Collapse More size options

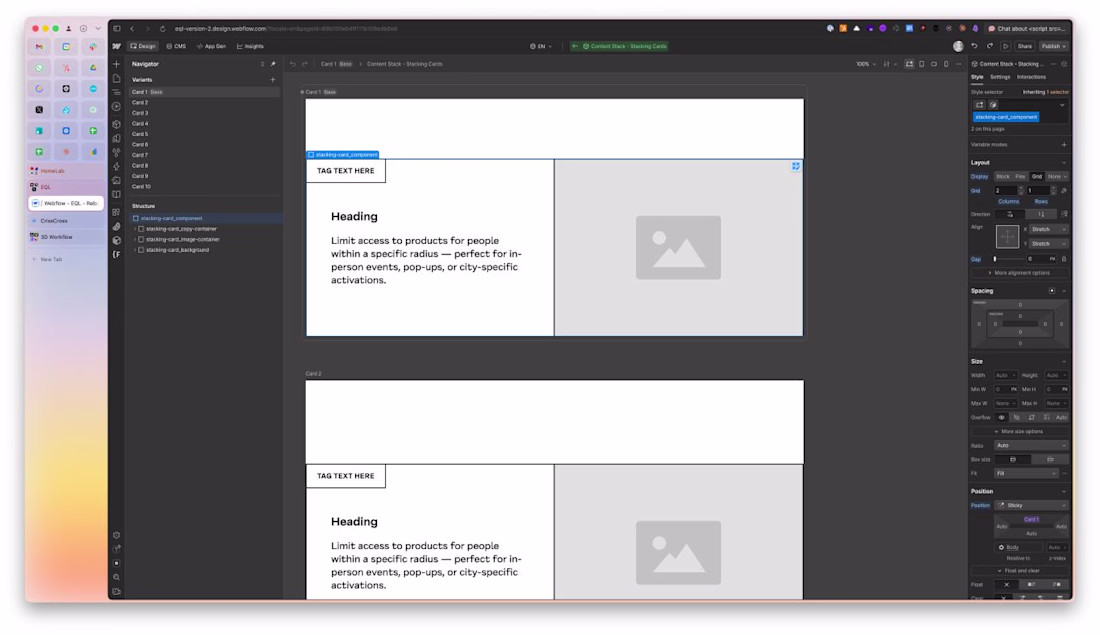click(1019, 432)
